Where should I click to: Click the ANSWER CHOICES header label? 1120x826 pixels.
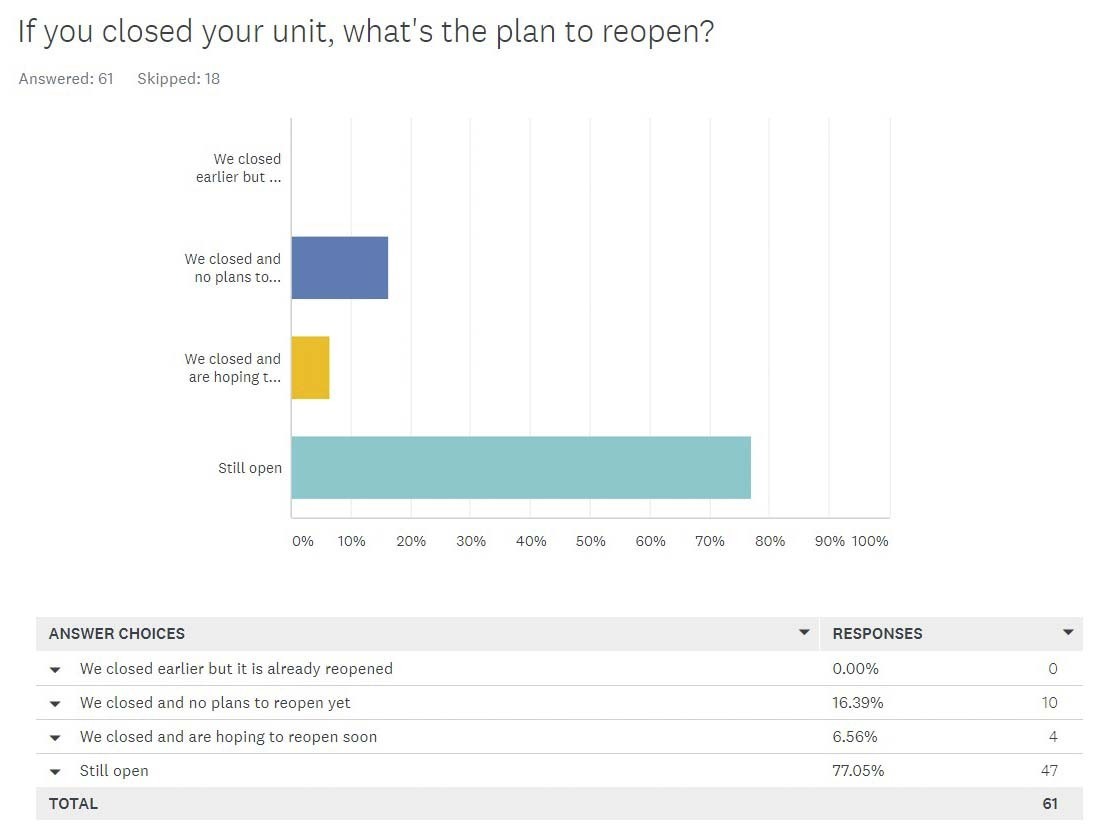tap(117, 634)
